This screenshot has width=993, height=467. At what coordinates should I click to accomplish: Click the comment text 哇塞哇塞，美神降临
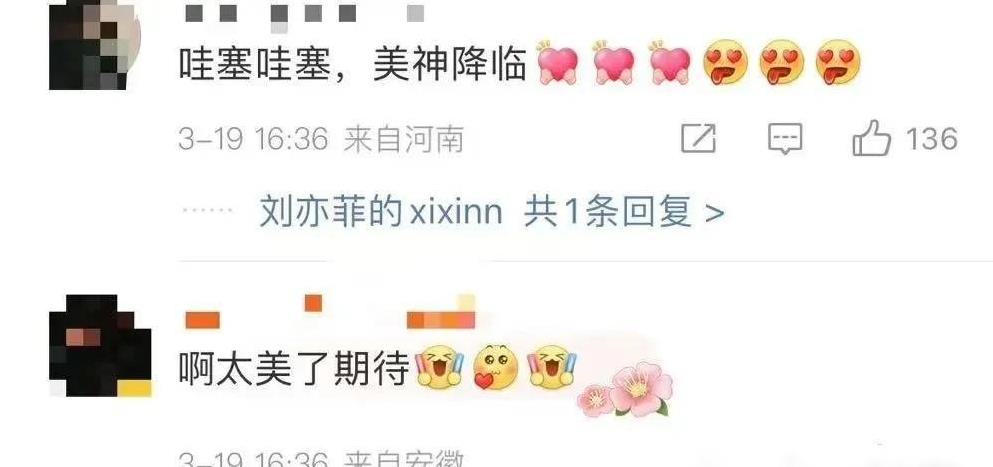coord(353,63)
